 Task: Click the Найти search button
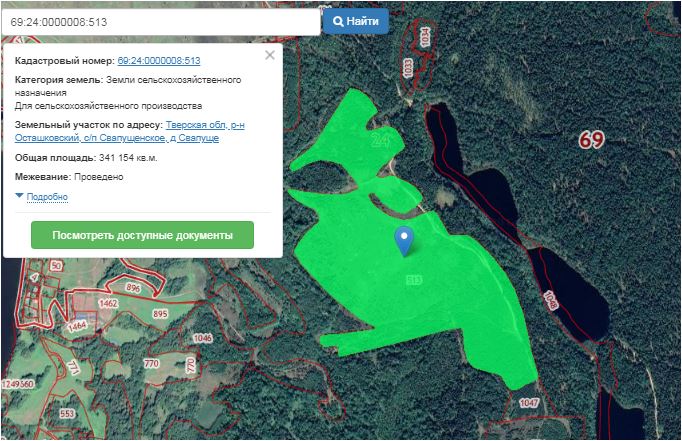[356, 21]
